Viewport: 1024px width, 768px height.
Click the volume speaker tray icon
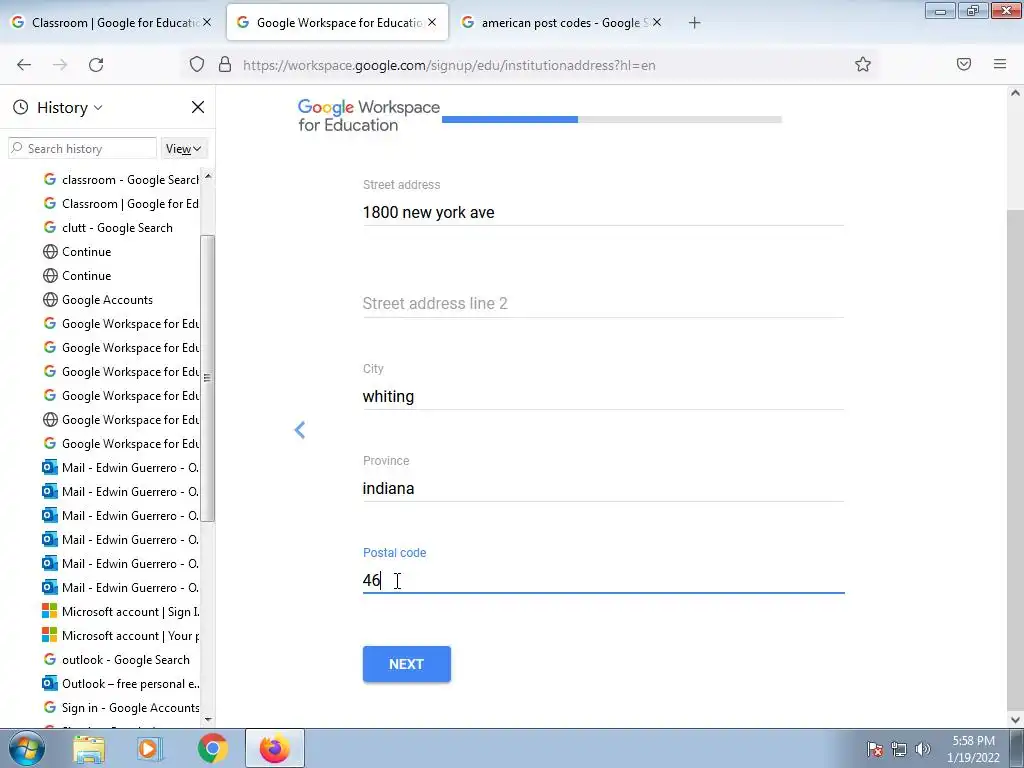(923, 749)
